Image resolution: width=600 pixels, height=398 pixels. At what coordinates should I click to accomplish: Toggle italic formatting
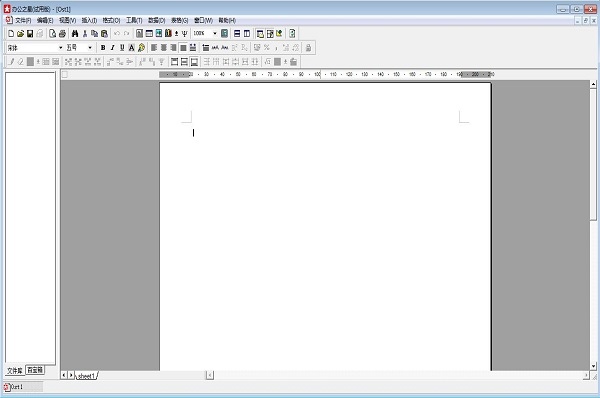point(112,48)
